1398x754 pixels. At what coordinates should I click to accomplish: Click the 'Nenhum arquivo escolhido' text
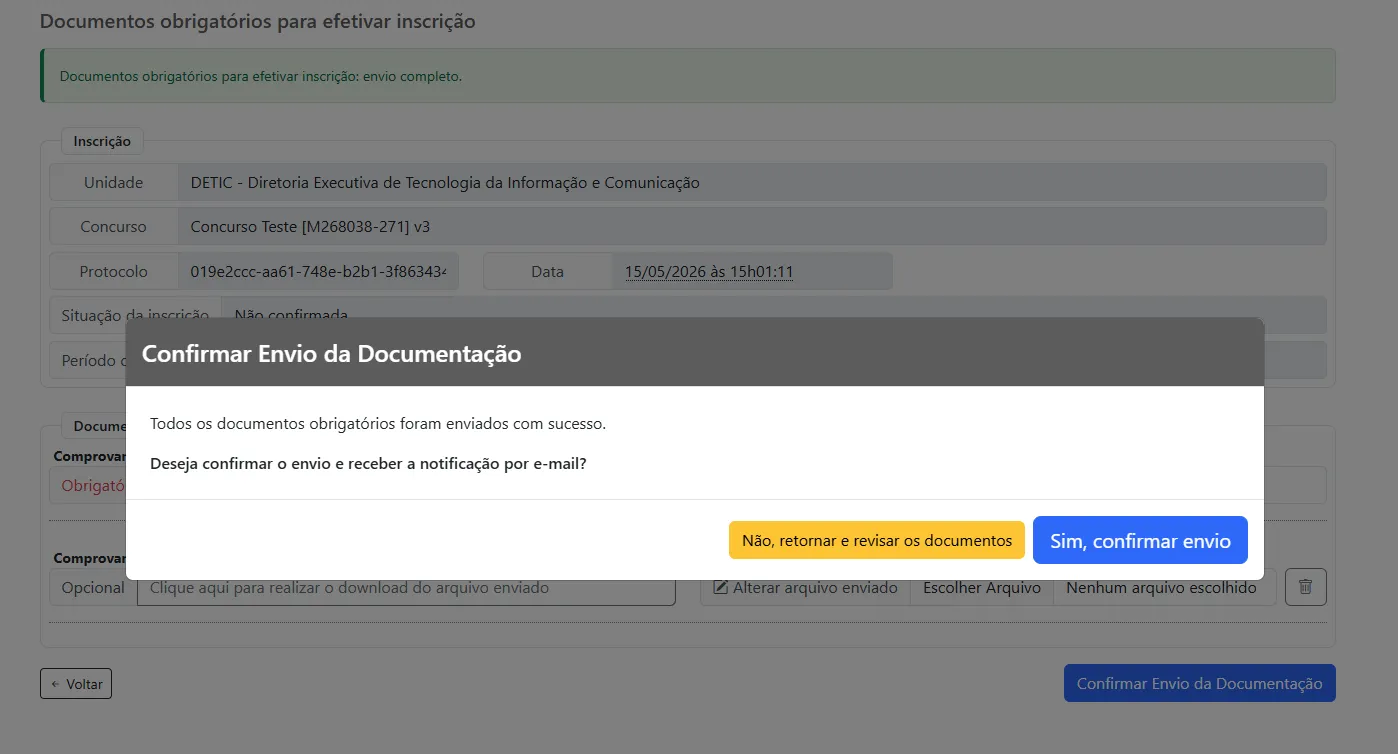pyautogui.click(x=1161, y=588)
